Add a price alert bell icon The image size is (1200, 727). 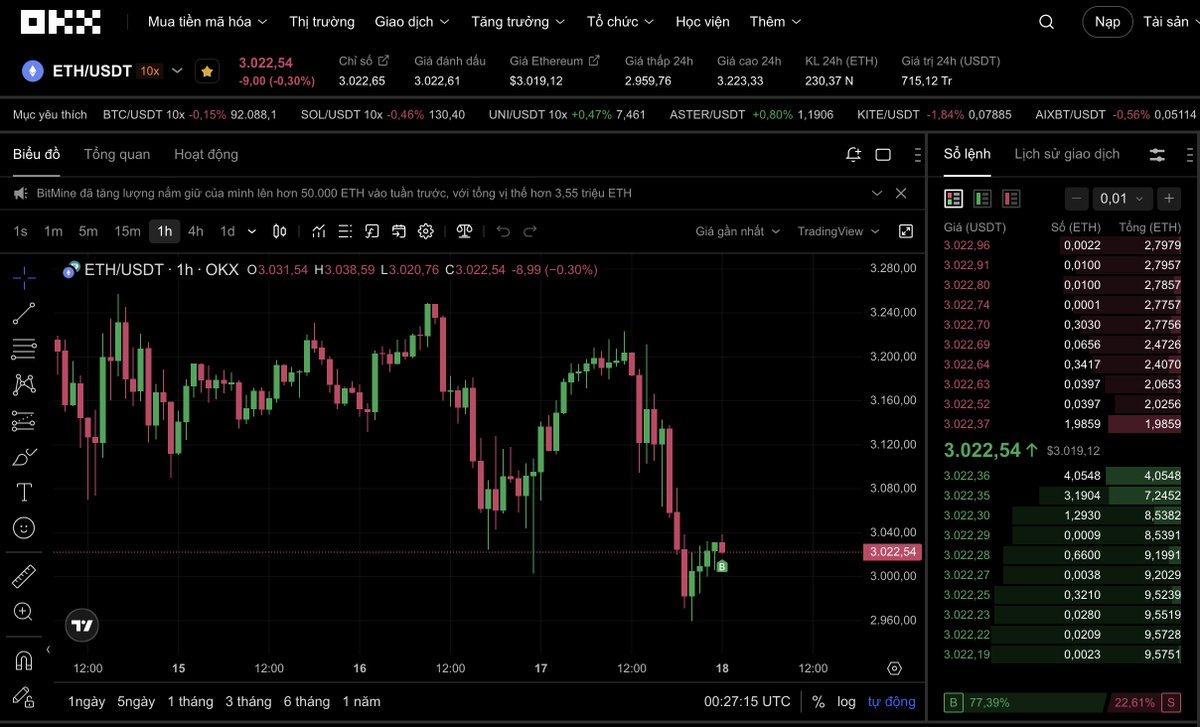click(x=853, y=154)
